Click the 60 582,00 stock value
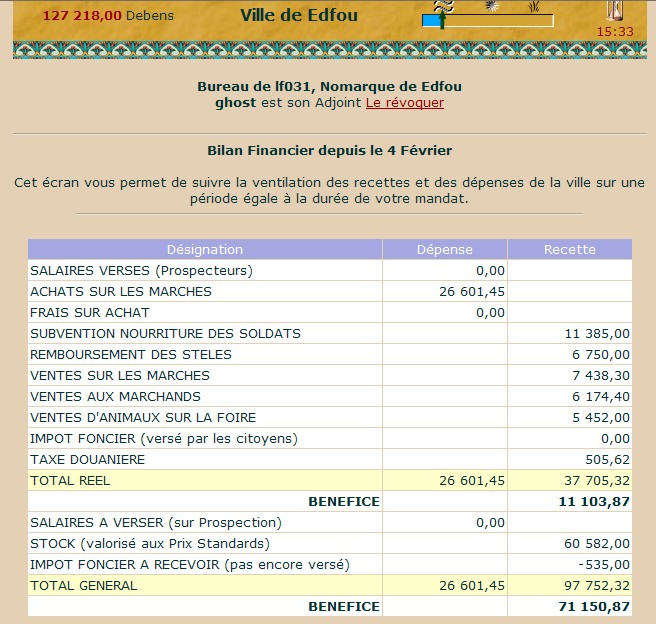Image resolution: width=656 pixels, height=624 pixels. click(597, 543)
